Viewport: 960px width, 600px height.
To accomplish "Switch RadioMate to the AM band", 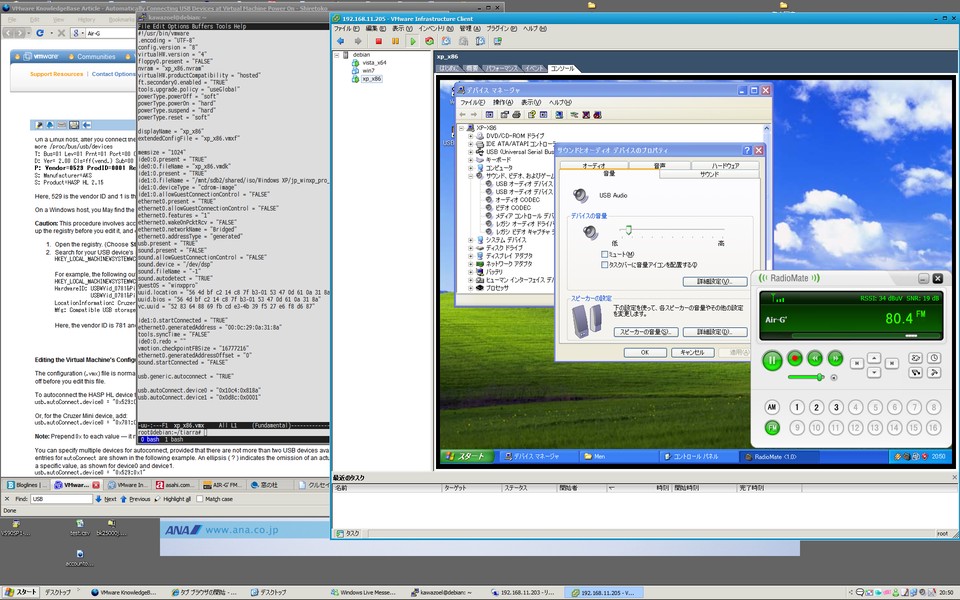I will tap(772, 407).
